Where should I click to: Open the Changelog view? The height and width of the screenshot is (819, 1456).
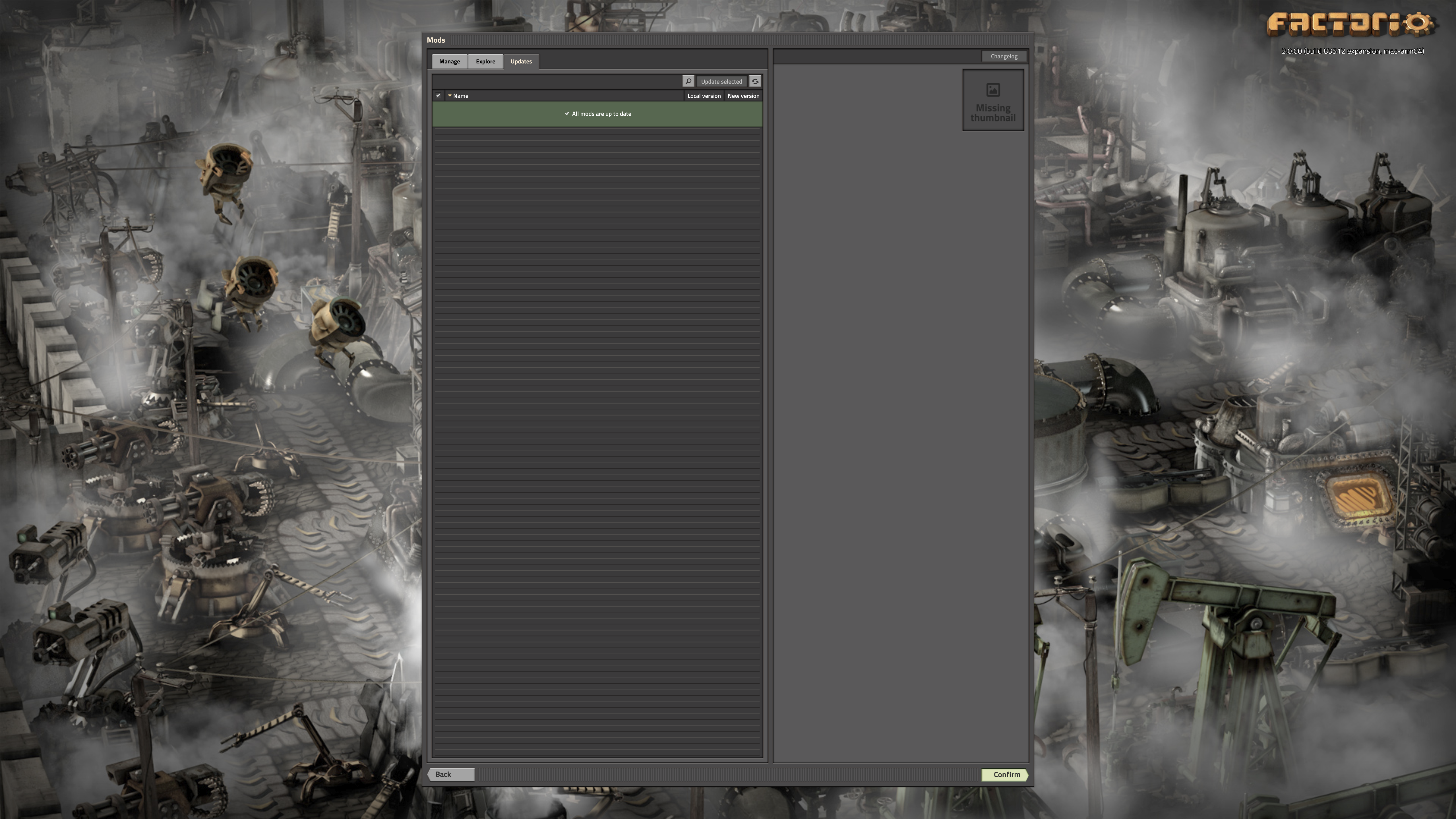(1004, 57)
